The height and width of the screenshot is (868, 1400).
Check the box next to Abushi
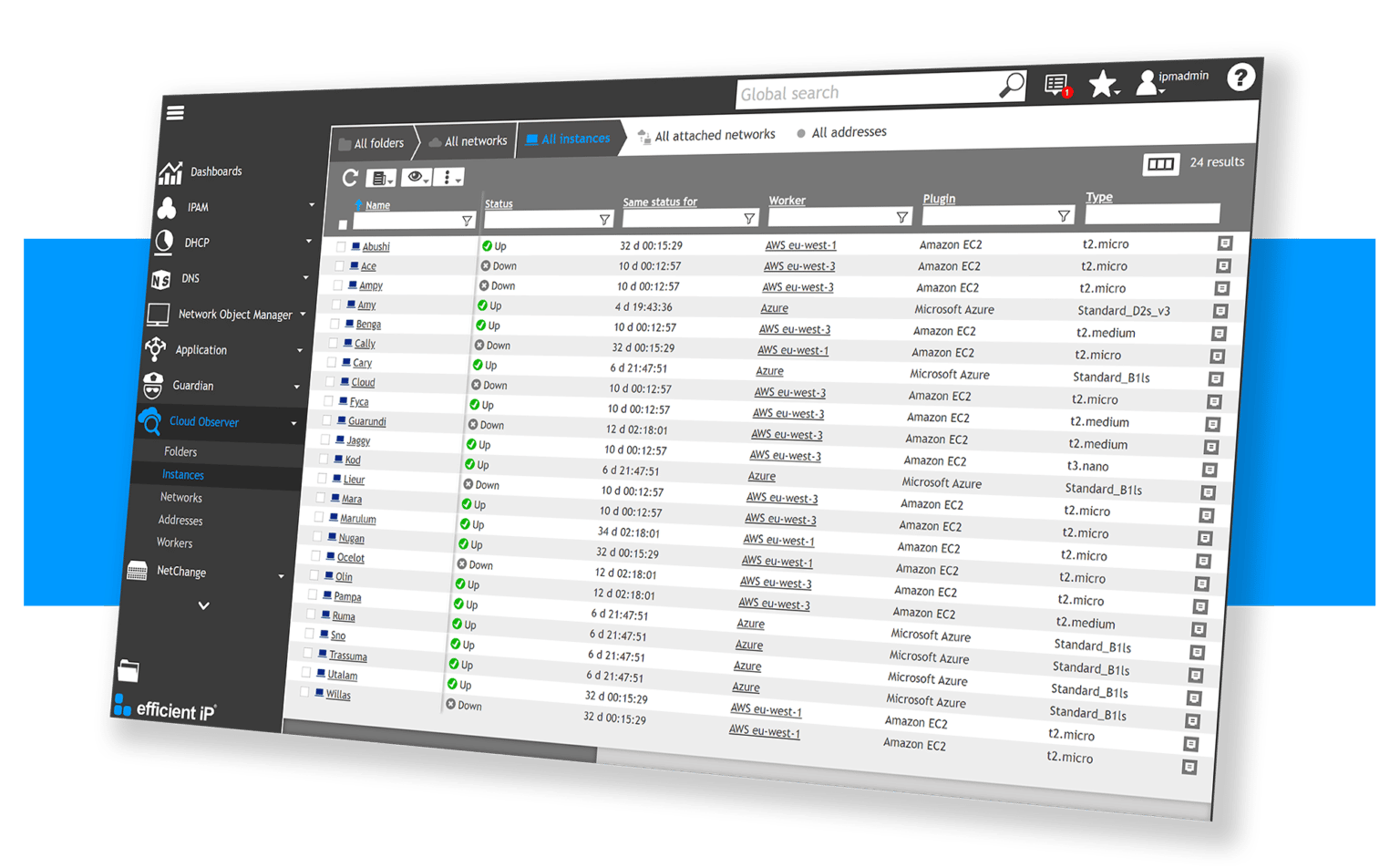[341, 247]
